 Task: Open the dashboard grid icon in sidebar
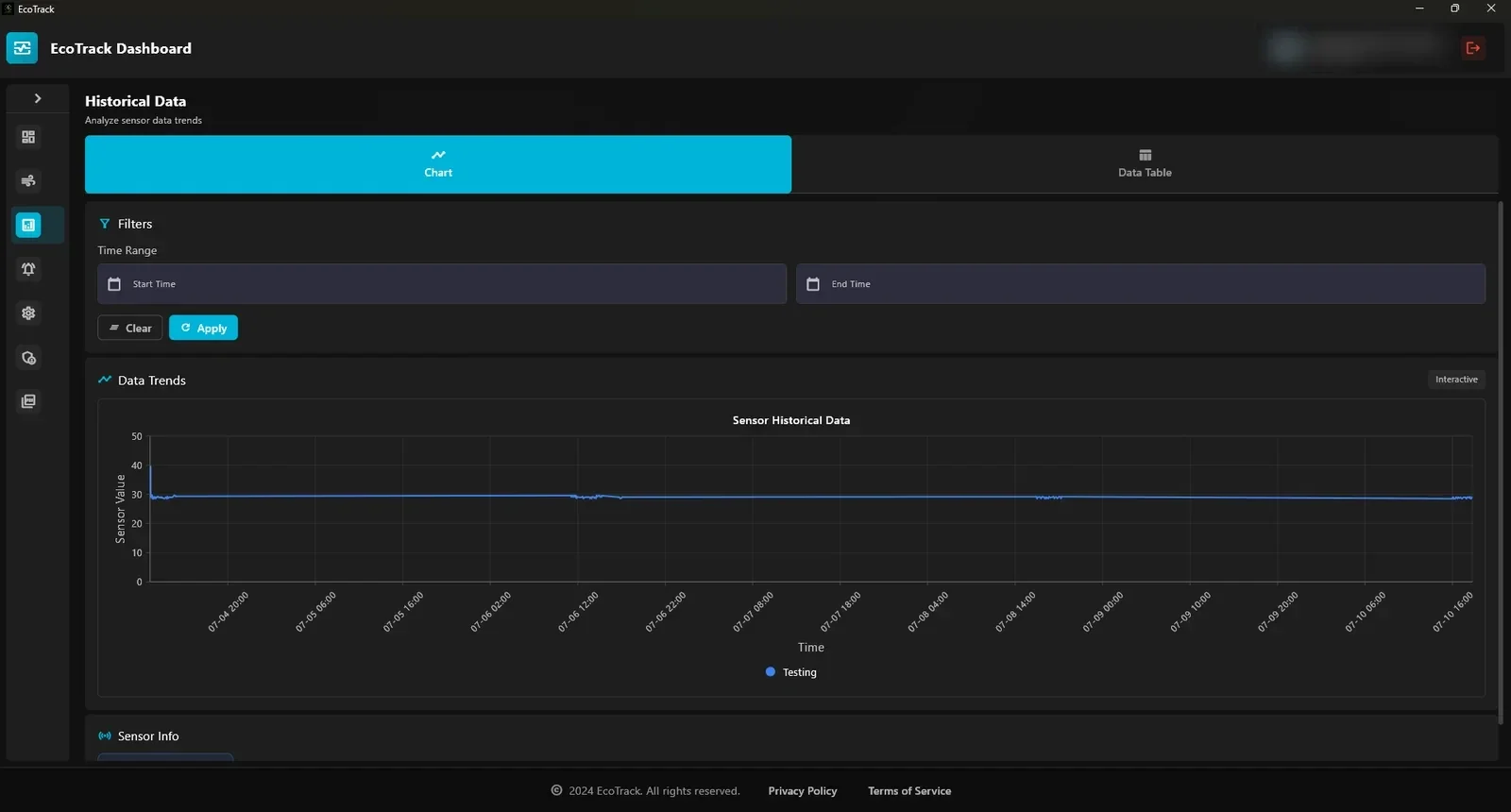[x=28, y=137]
